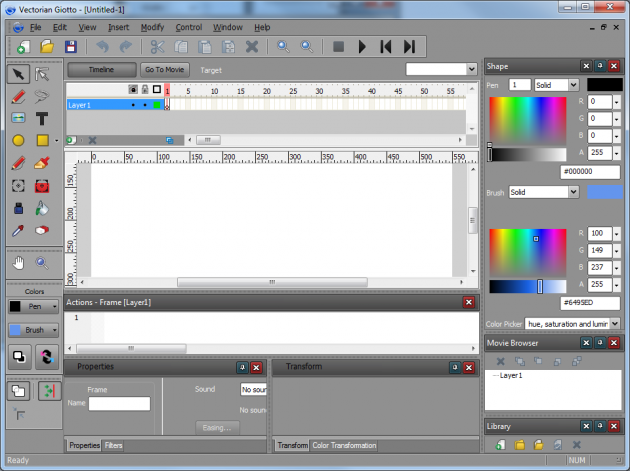
Task: Open the Pen style Solid dropdown
Action: pyautogui.click(x=556, y=85)
